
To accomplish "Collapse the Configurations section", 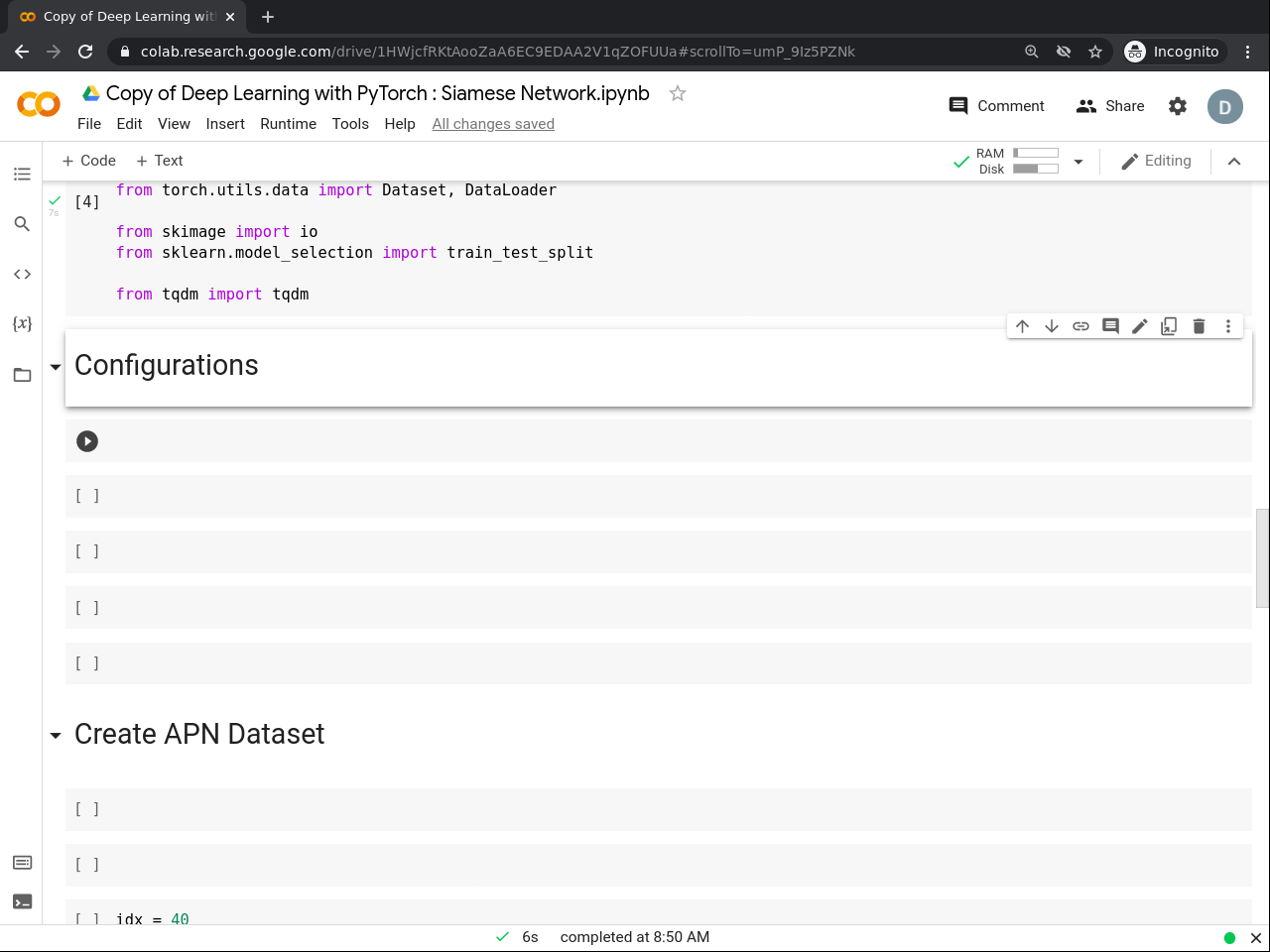I will coord(56,367).
